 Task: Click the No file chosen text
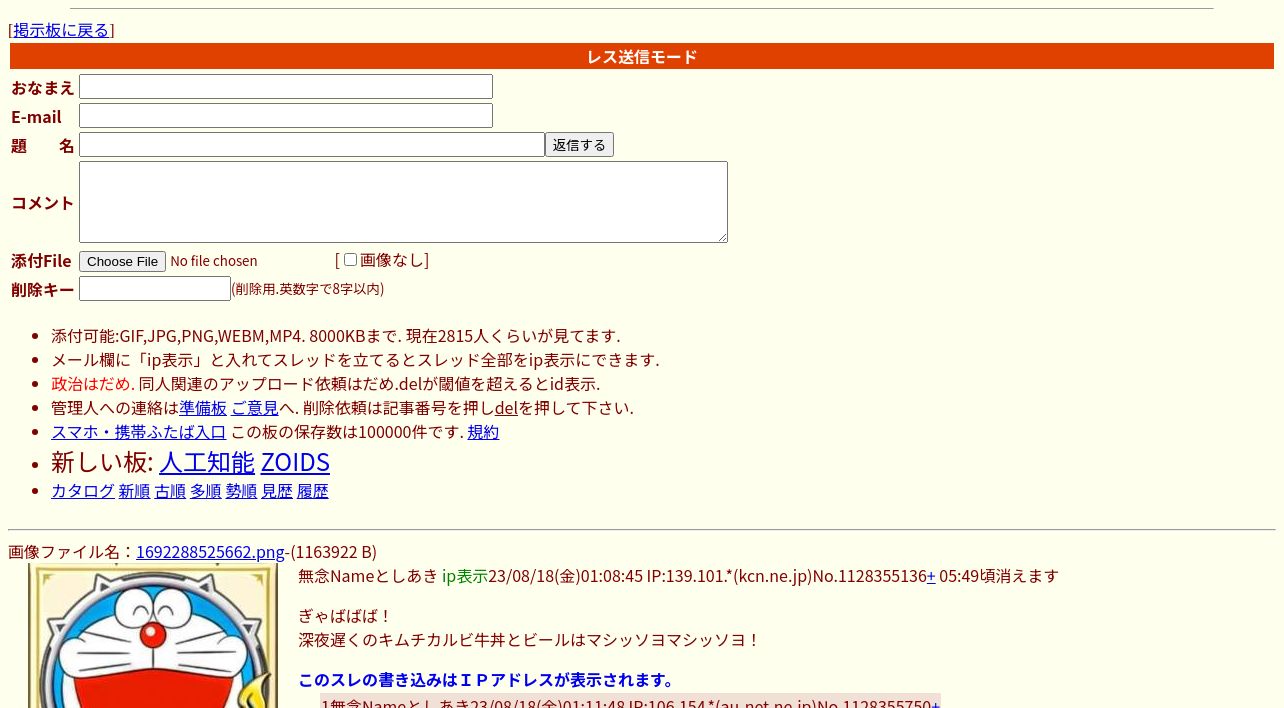(x=214, y=261)
